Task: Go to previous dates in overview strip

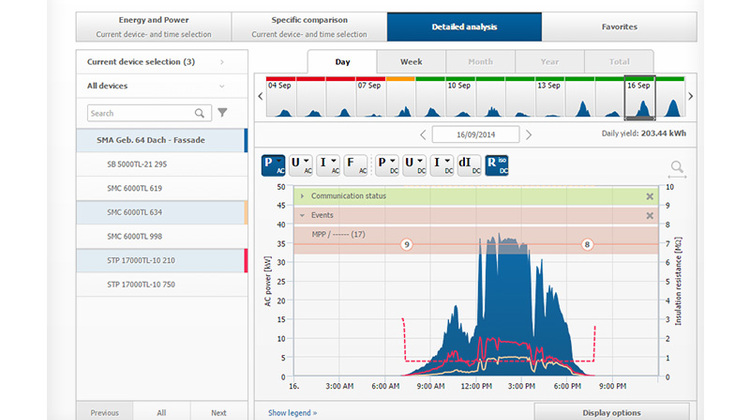Action: [260, 96]
